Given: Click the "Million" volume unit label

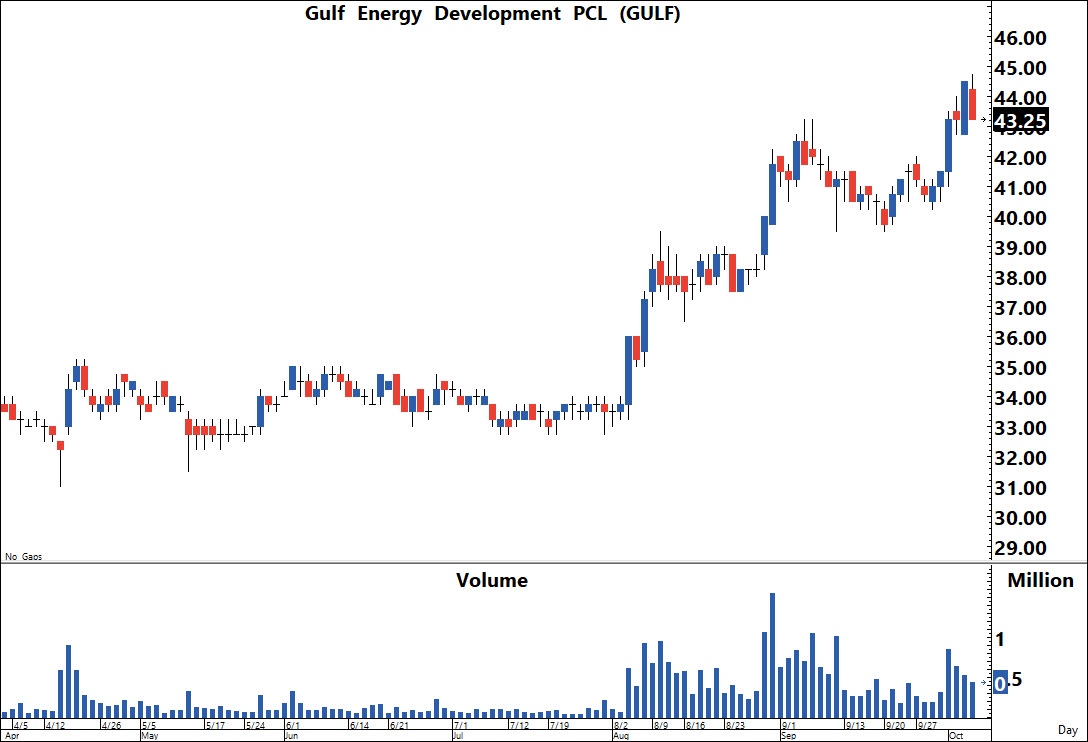Looking at the screenshot, I should point(1040,580).
